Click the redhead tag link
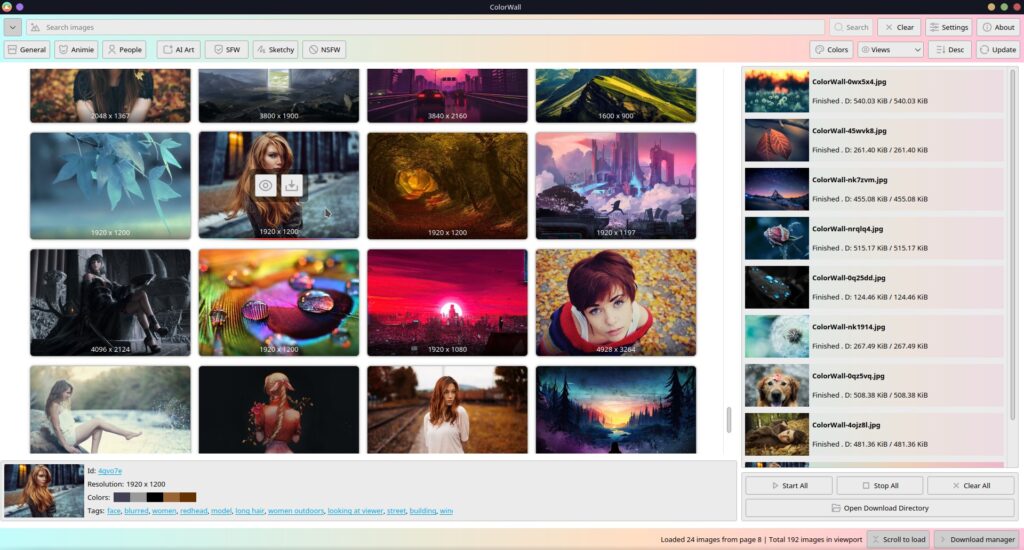Viewport: 1024px width, 550px height. [193, 511]
